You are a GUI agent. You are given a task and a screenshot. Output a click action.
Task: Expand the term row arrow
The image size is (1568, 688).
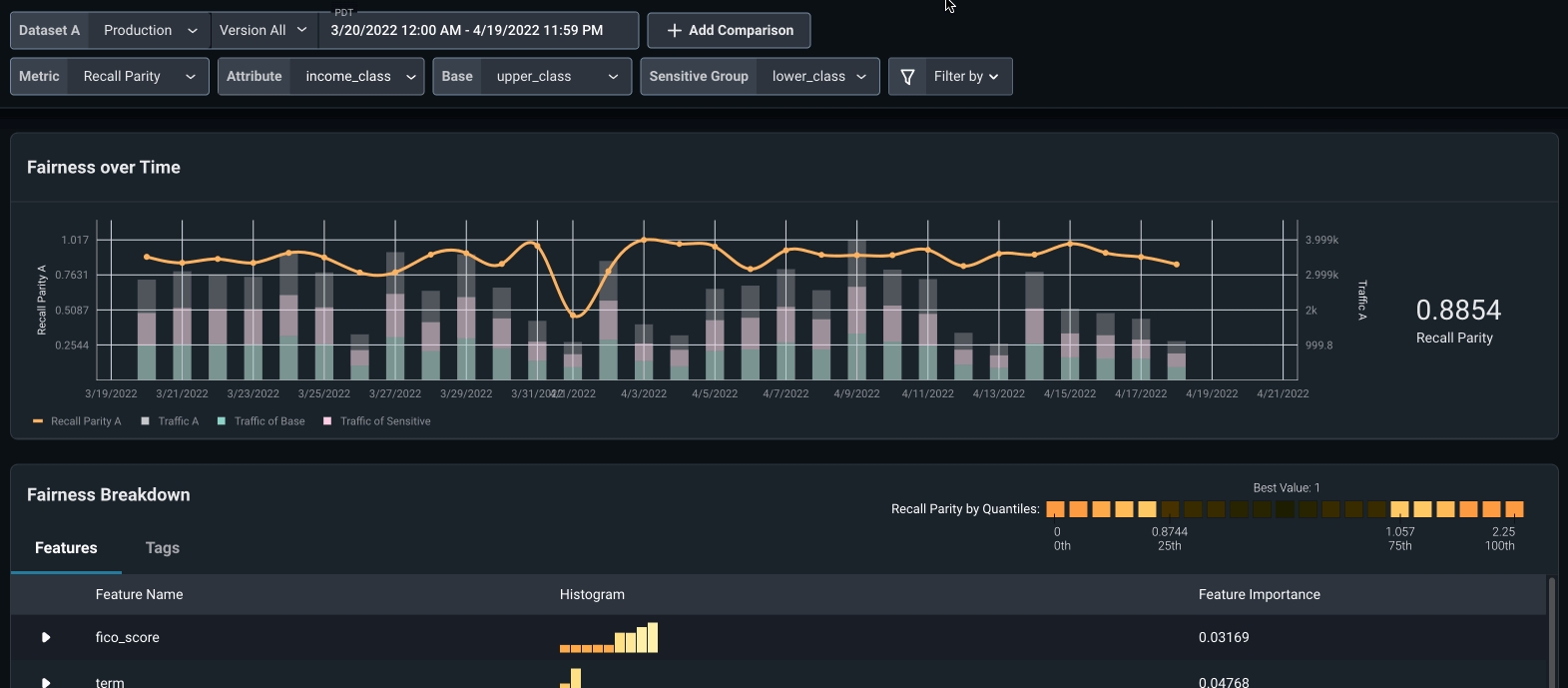[46, 683]
